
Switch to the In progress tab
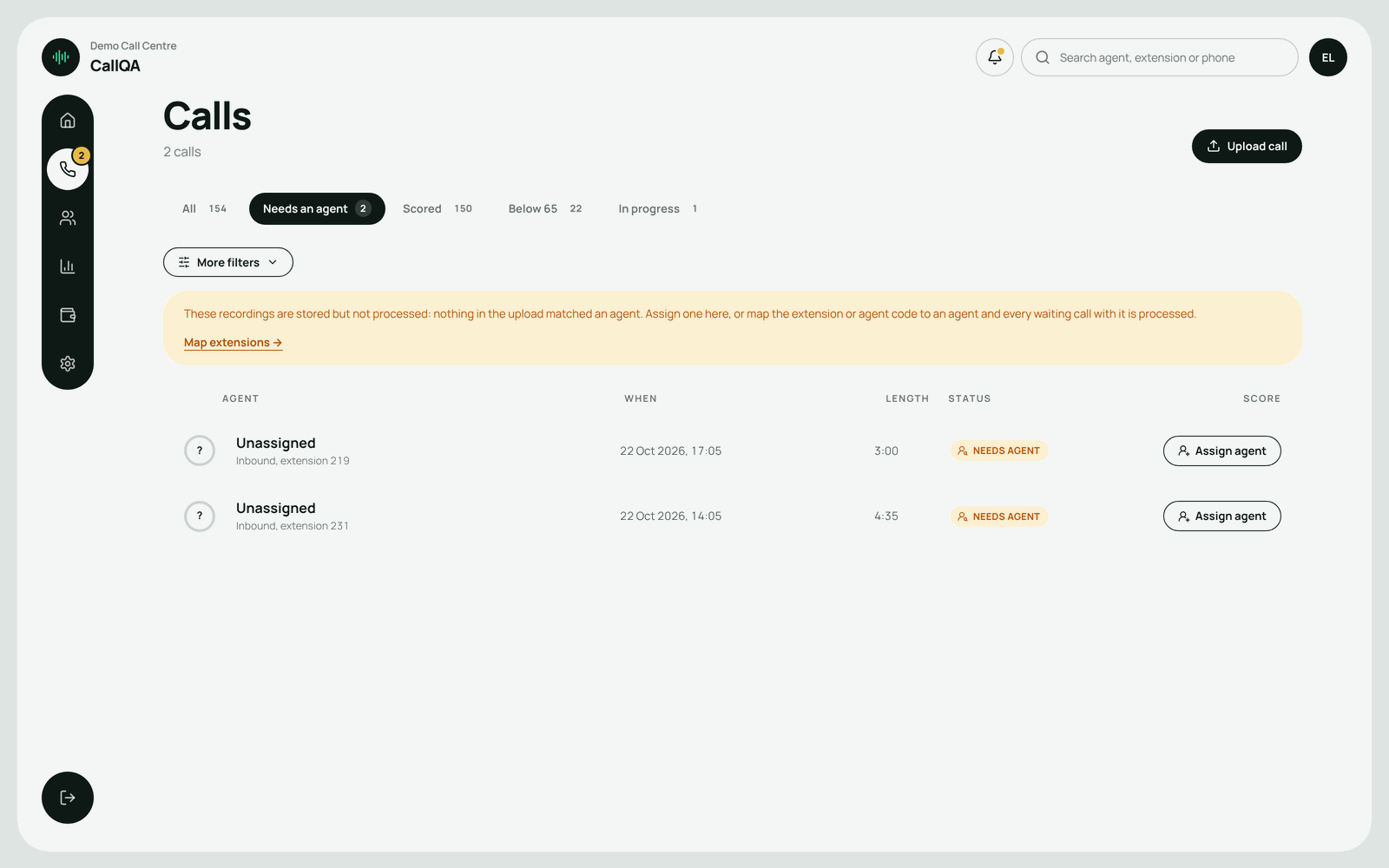click(x=658, y=208)
